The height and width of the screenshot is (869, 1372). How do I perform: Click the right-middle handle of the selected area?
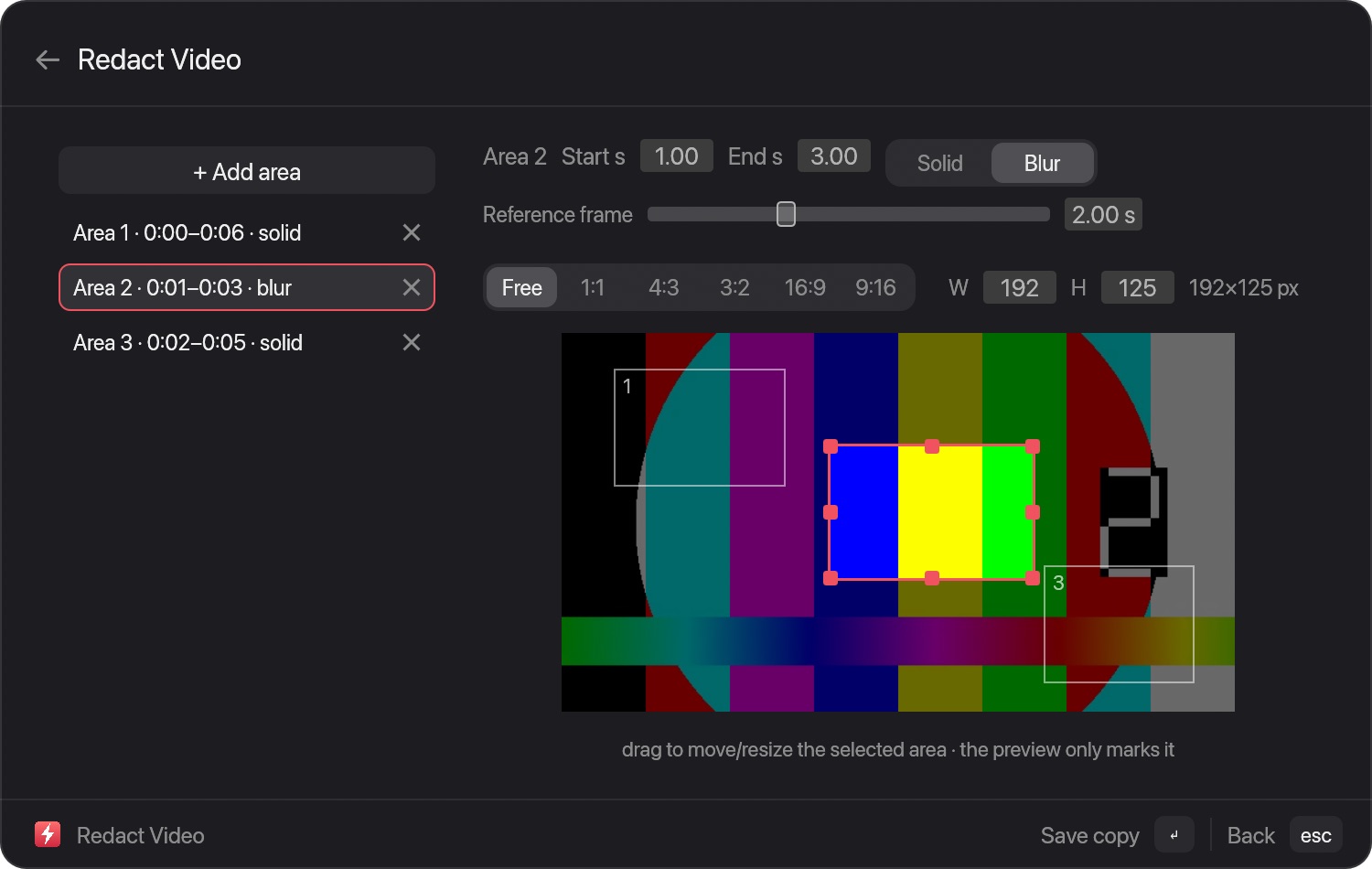(x=1033, y=512)
